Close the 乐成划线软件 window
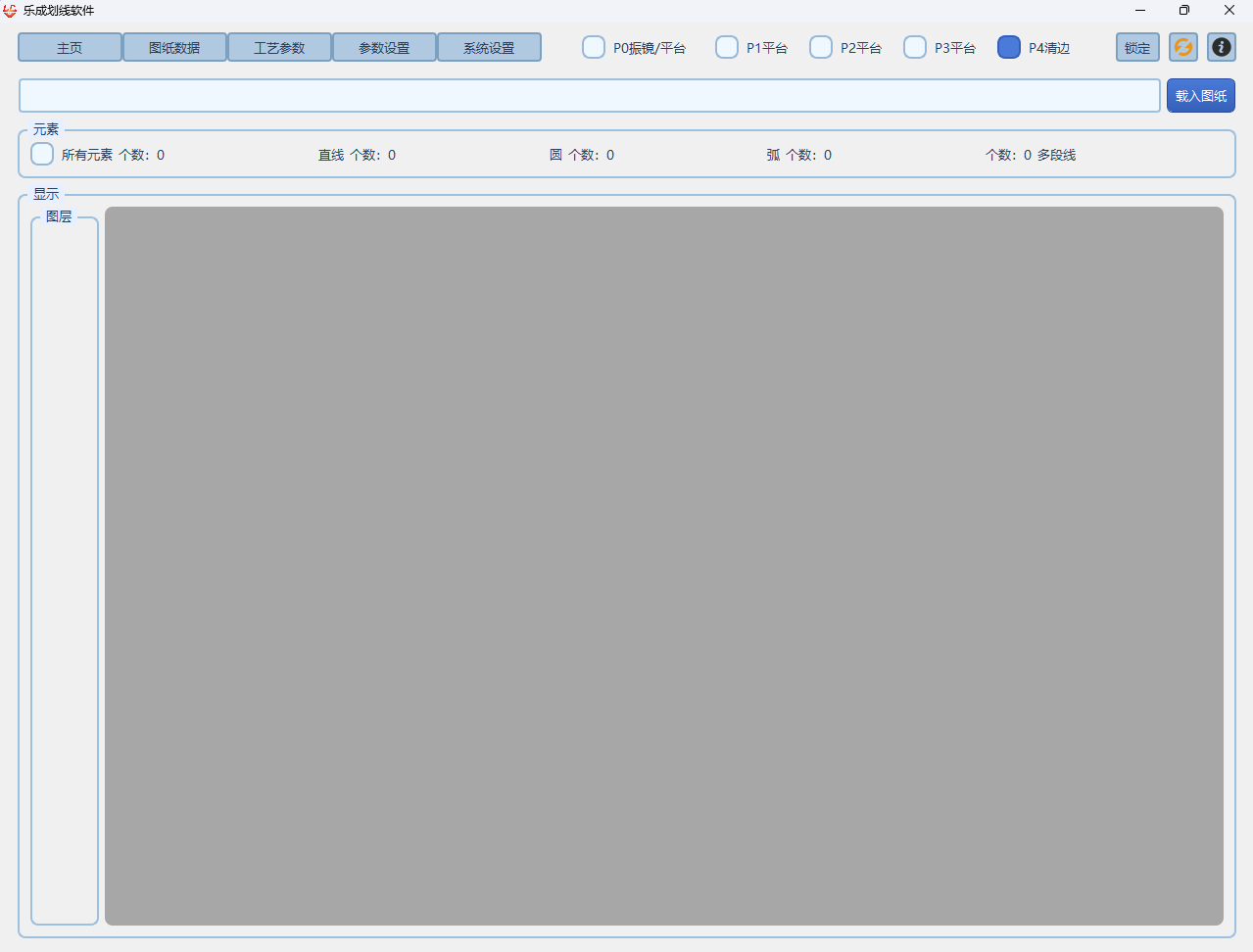This screenshot has height=952, width=1253. [1229, 11]
